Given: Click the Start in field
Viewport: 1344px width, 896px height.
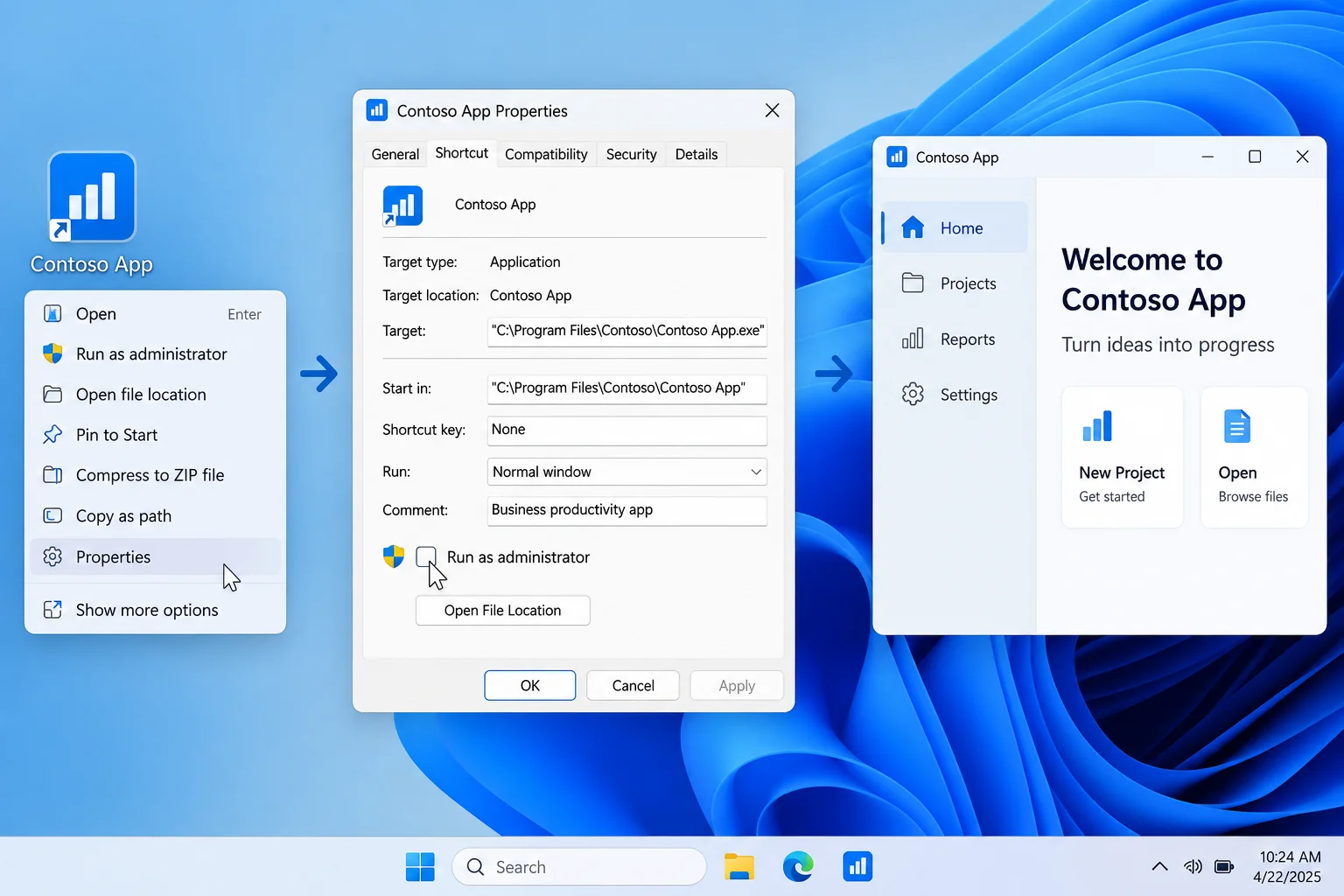Looking at the screenshot, I should point(626,389).
